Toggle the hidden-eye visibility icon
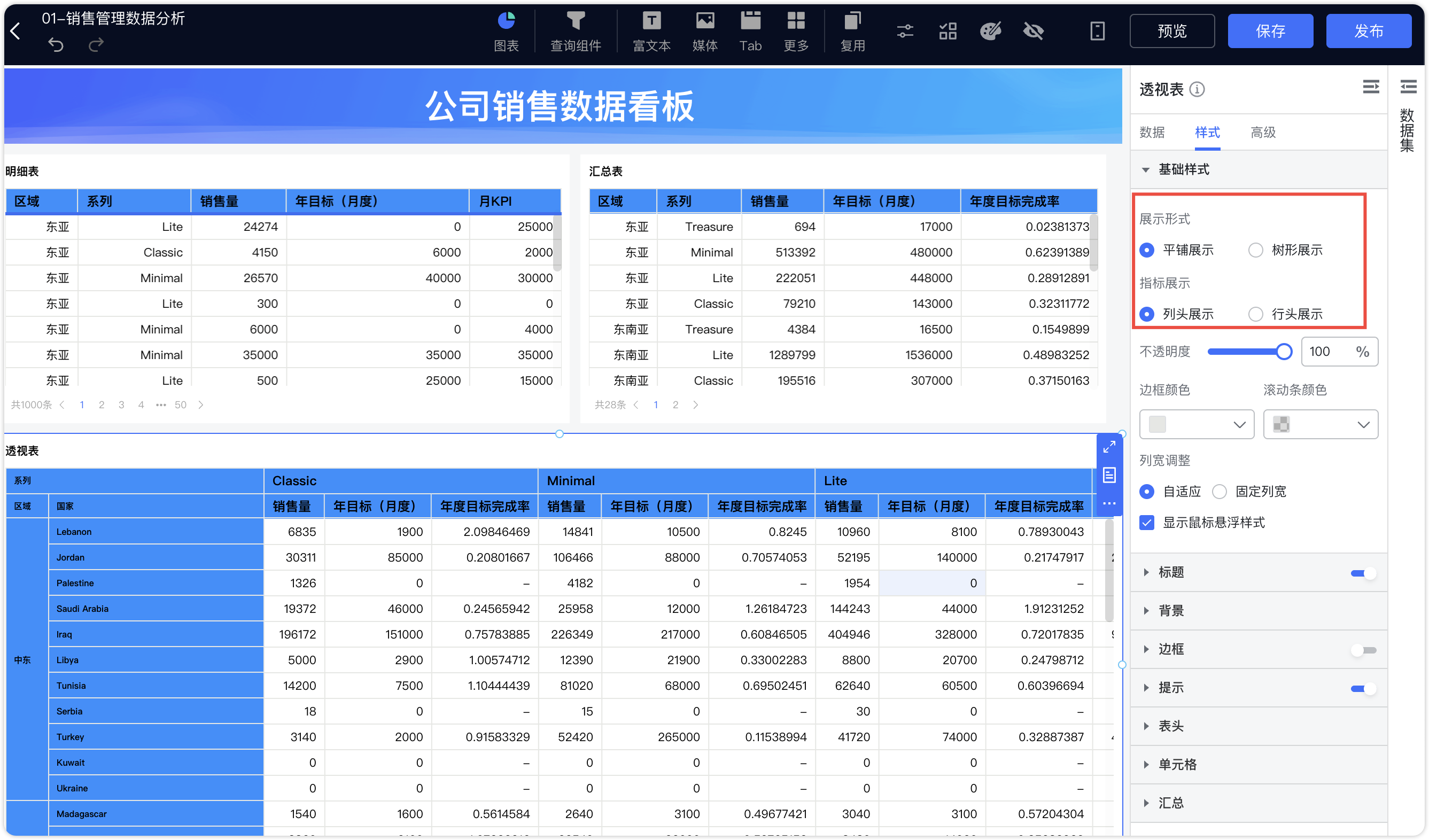 click(x=1033, y=31)
